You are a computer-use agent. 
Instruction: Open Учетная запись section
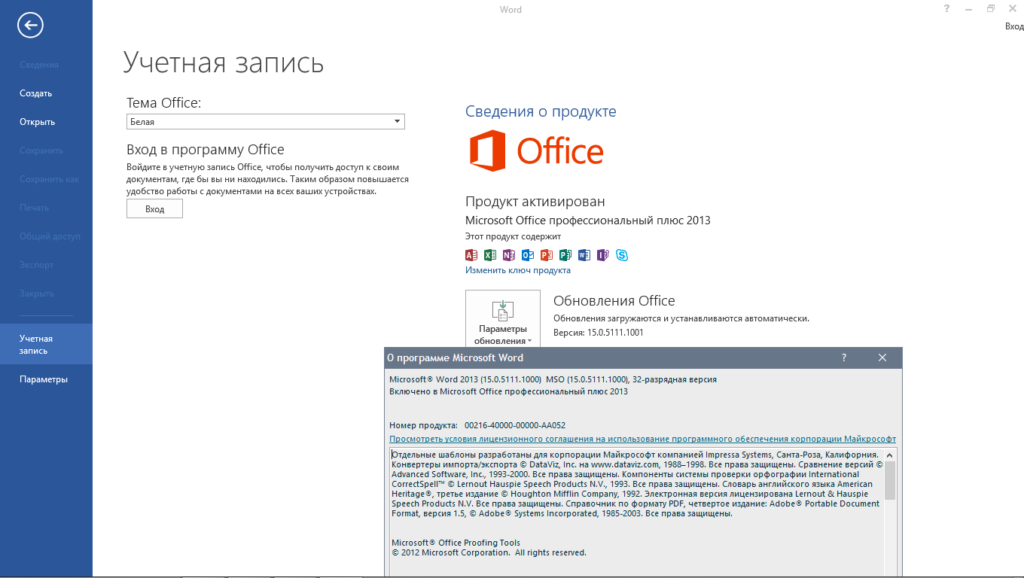tap(46, 344)
